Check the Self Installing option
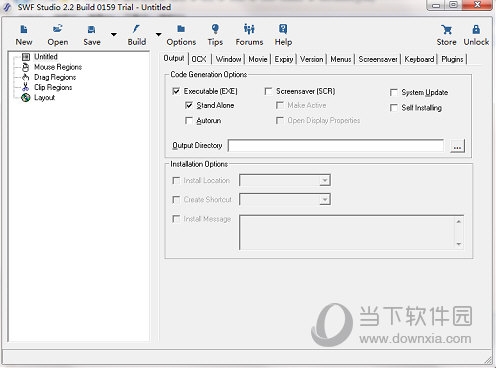The image size is (496, 368). [x=394, y=108]
